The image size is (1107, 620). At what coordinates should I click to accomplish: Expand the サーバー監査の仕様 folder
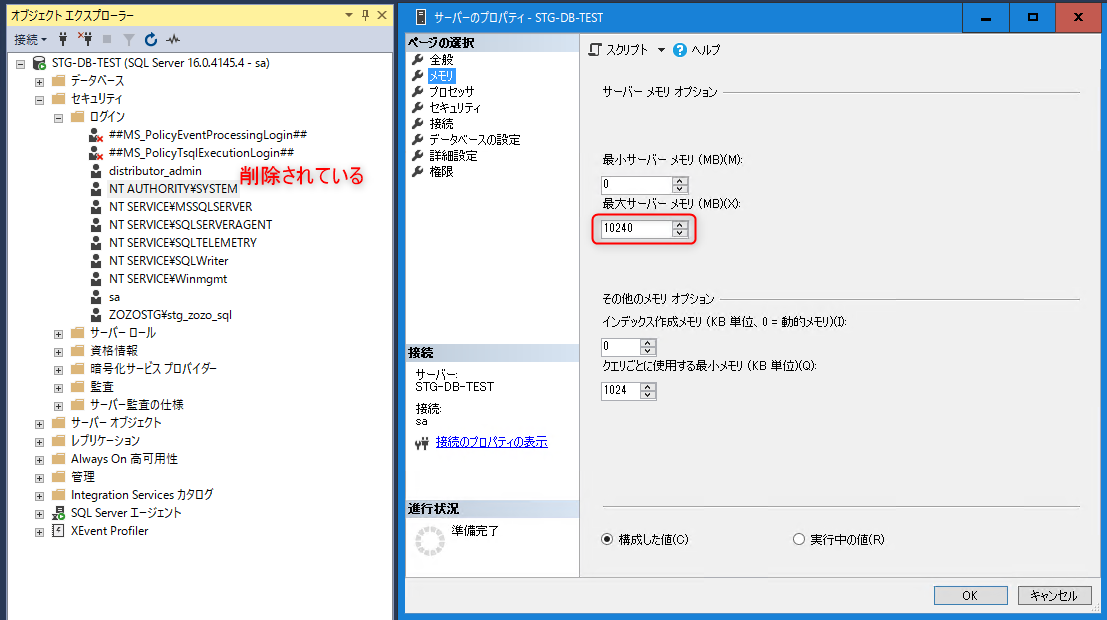pyautogui.click(x=59, y=406)
